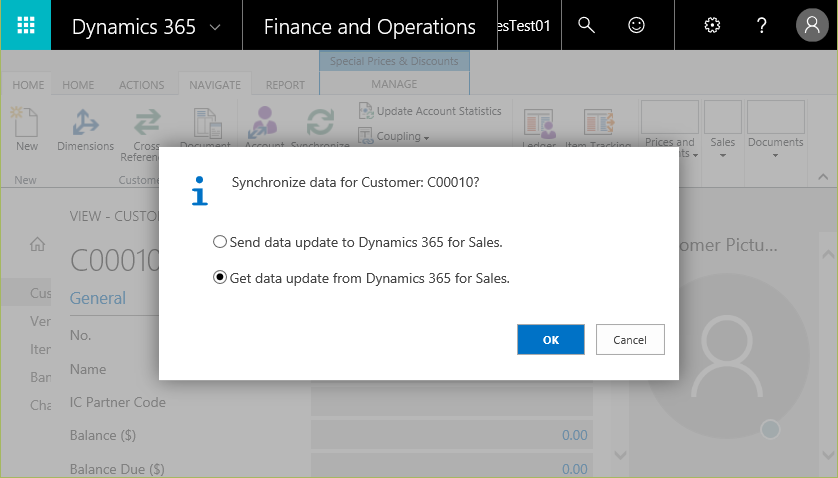Open the settings gear icon
This screenshot has height=478, width=838.
click(x=712, y=25)
